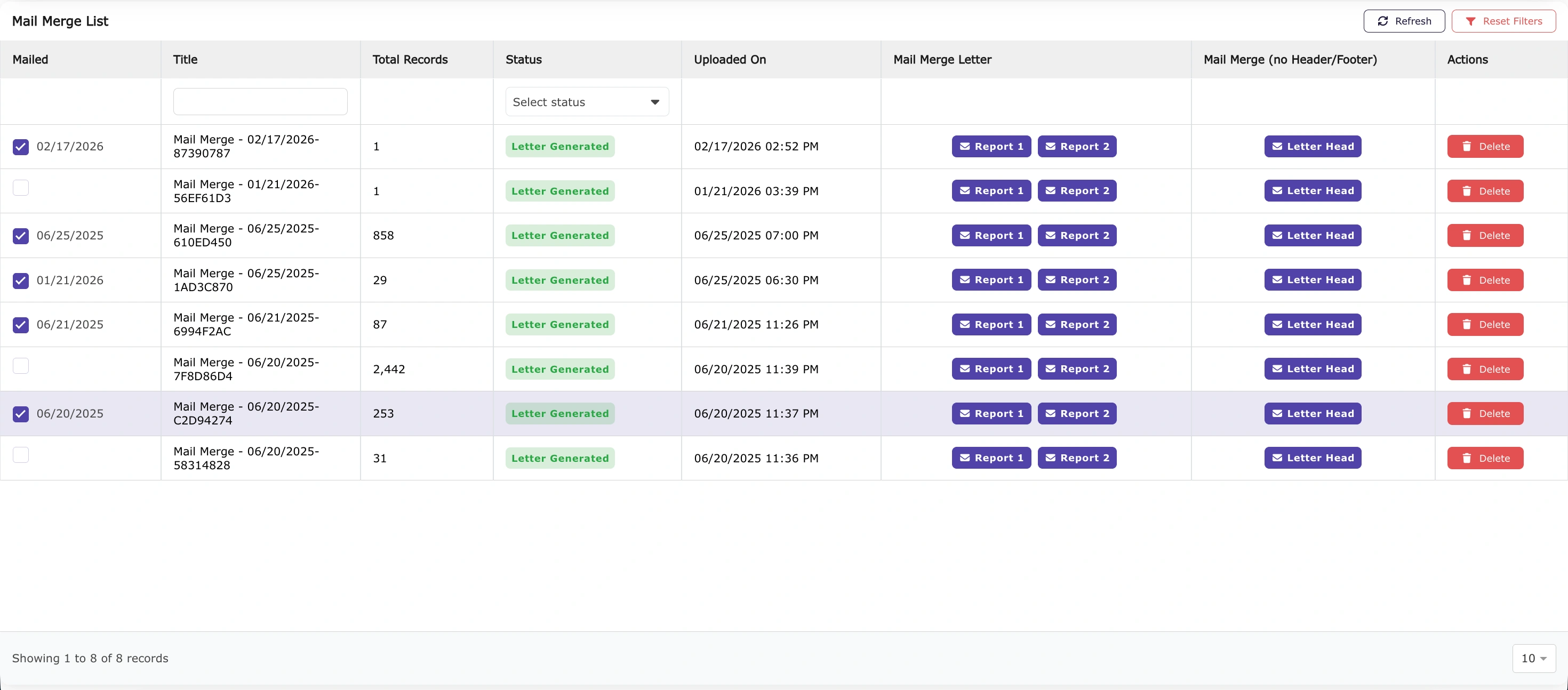Click Letter Head for Mail Merge C2D94274
1568x690 pixels.
pyautogui.click(x=1313, y=414)
